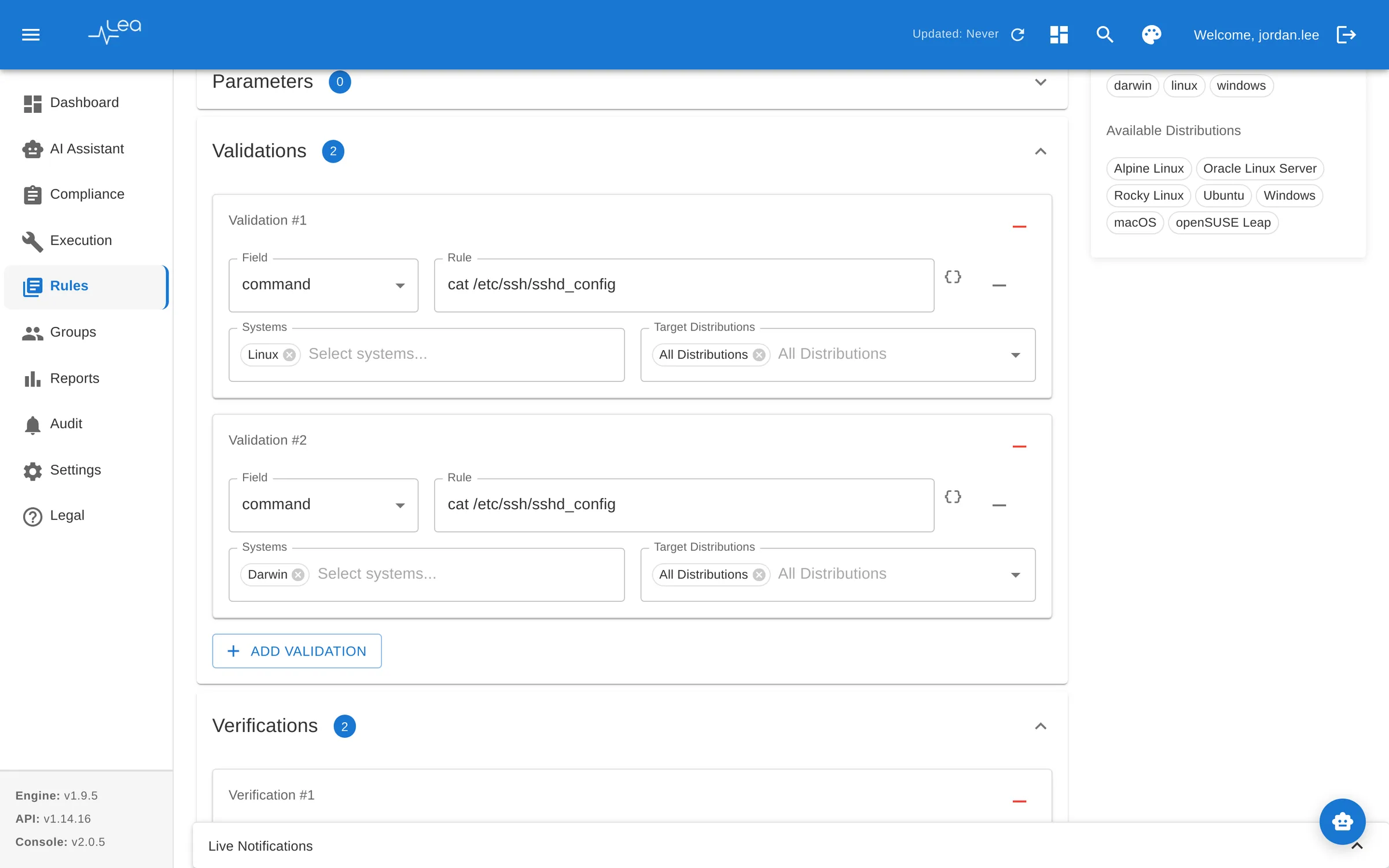Click the refresh icon beside Updated: Never
This screenshot has height=868, width=1389.
1017,35
